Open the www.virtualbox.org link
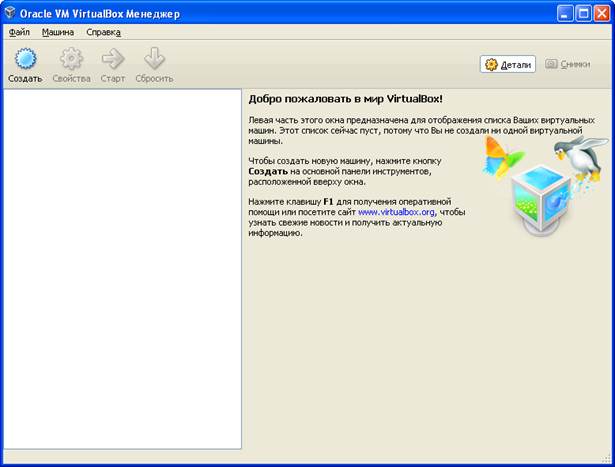Screen dimensions: 615x467 (x=396, y=212)
